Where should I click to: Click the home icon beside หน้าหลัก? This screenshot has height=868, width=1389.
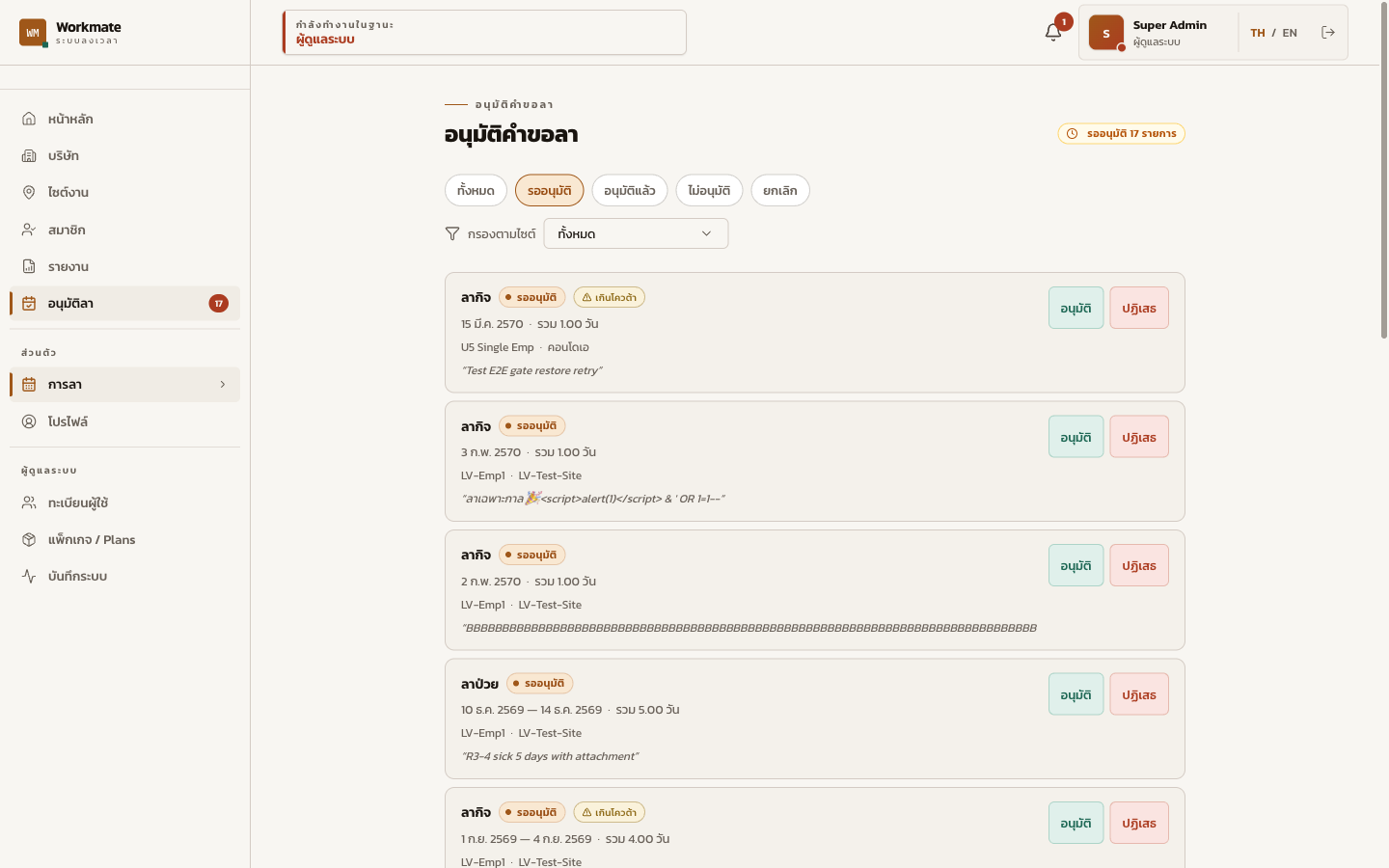29,119
